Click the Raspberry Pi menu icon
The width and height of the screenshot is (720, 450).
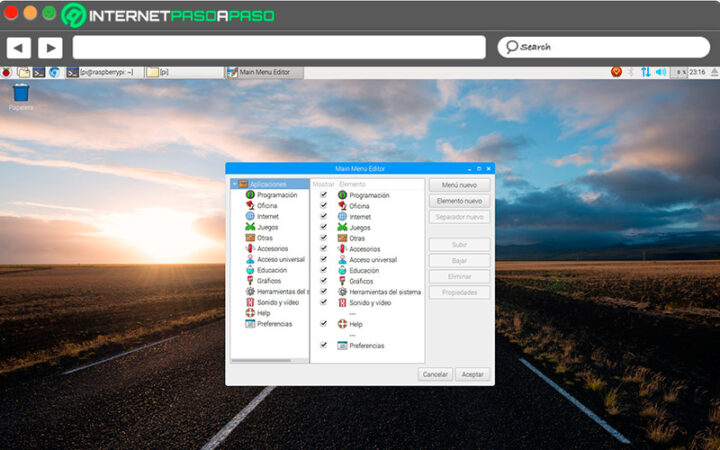7,72
